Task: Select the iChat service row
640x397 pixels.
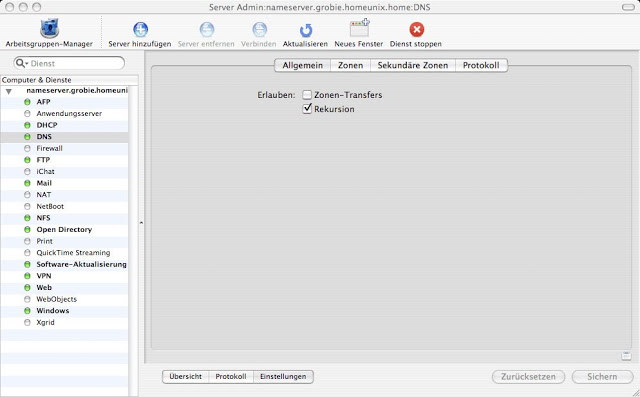Action: tap(64, 171)
